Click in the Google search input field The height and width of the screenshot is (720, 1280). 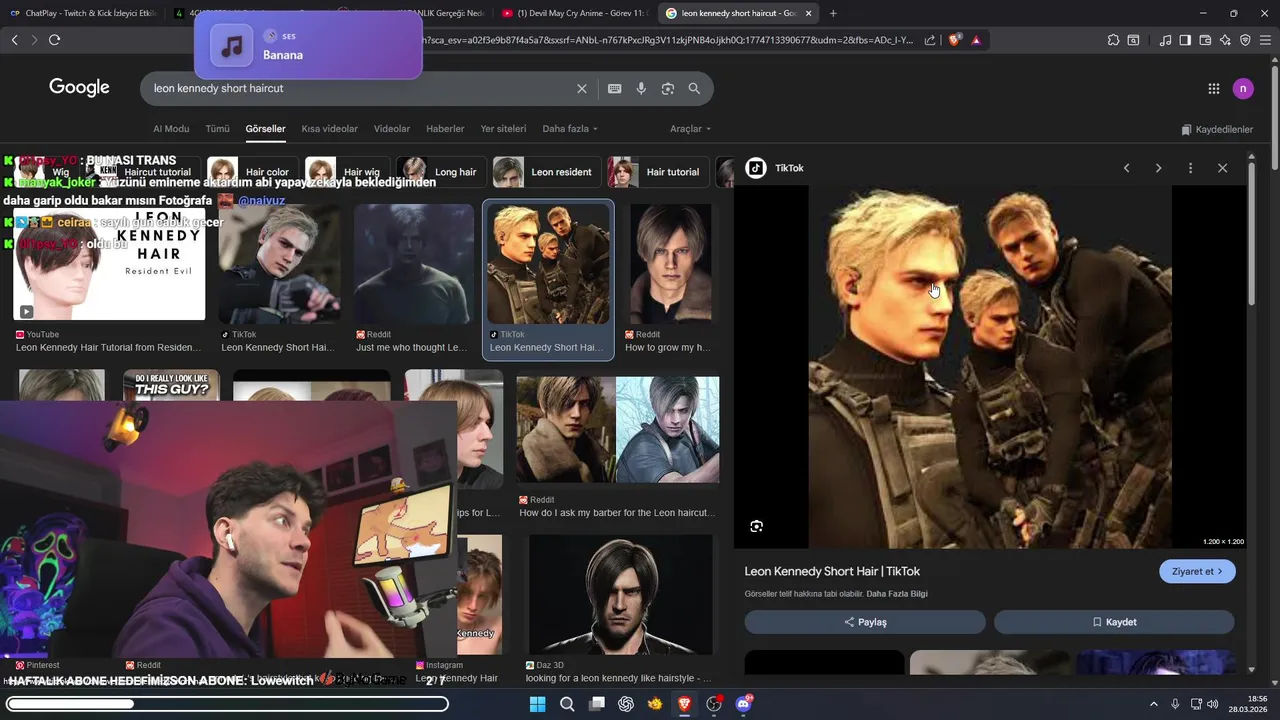(x=360, y=88)
